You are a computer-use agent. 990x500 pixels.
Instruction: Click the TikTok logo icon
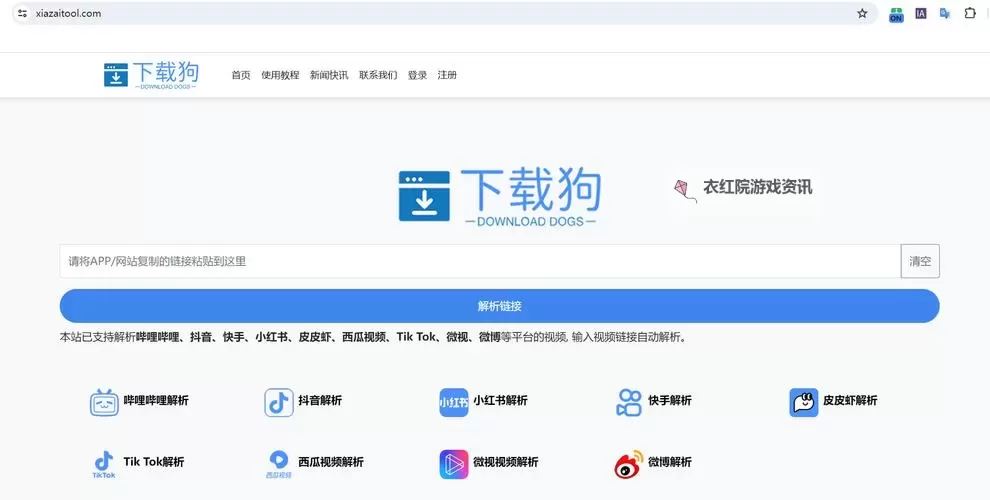(x=104, y=464)
